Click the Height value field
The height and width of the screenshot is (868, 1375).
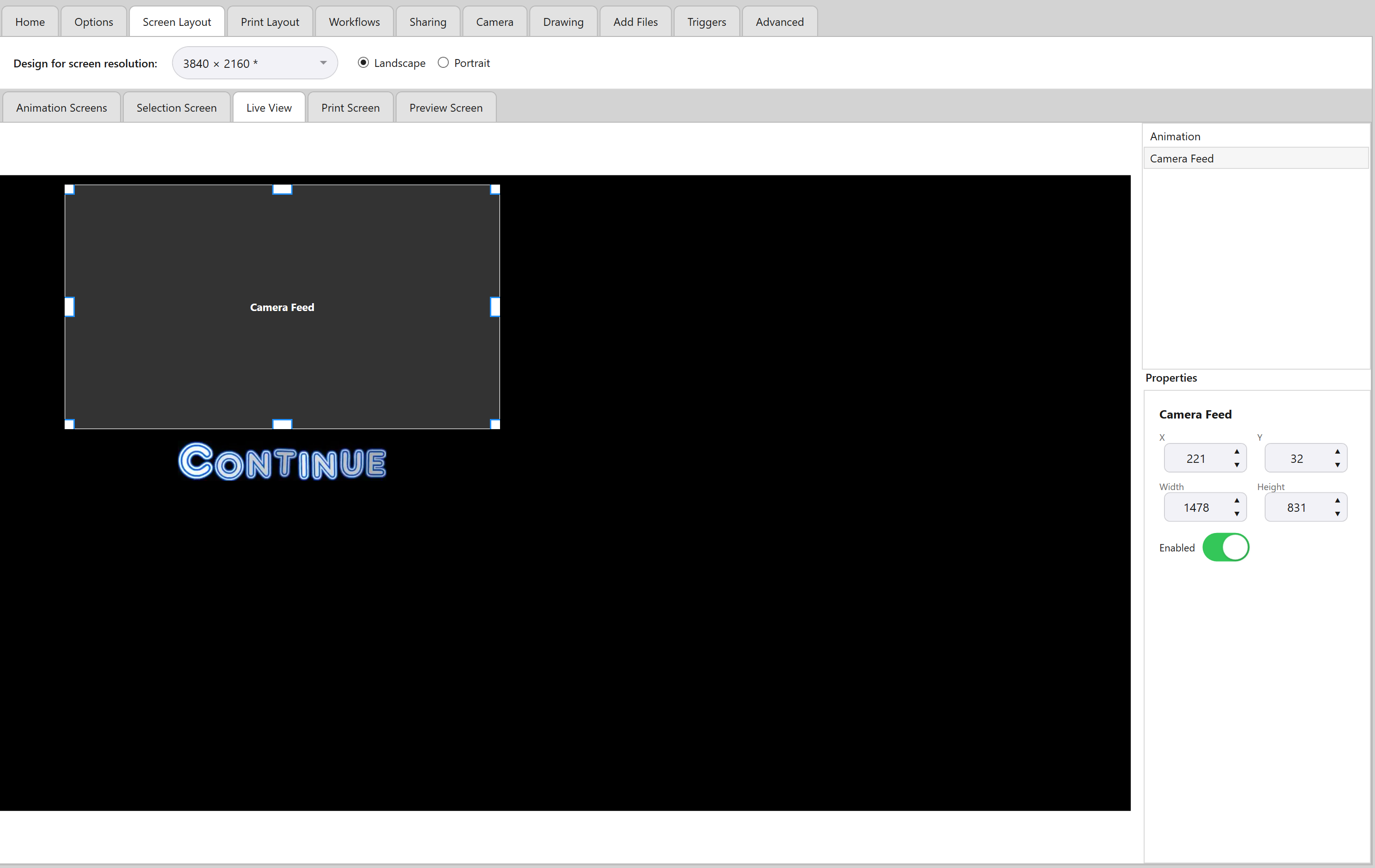(1297, 507)
